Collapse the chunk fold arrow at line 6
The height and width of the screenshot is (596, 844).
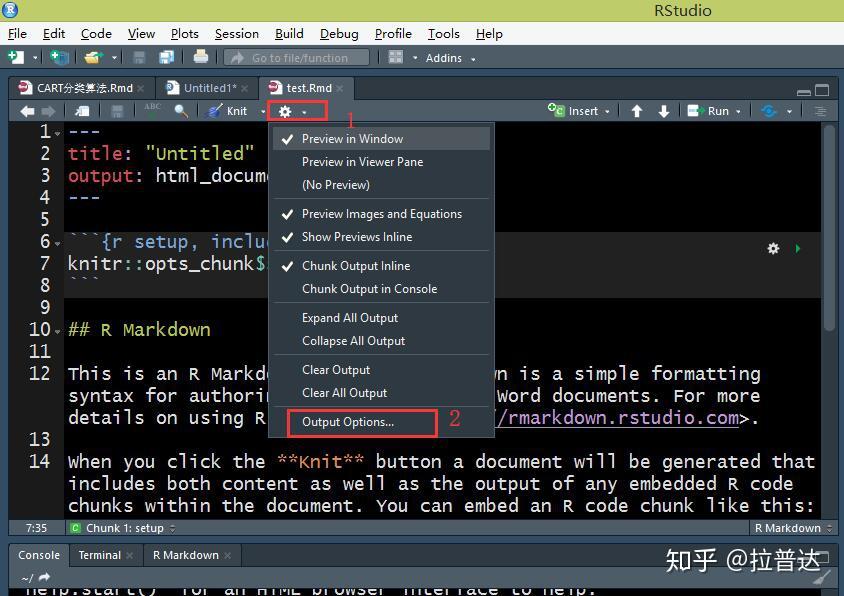(58, 243)
